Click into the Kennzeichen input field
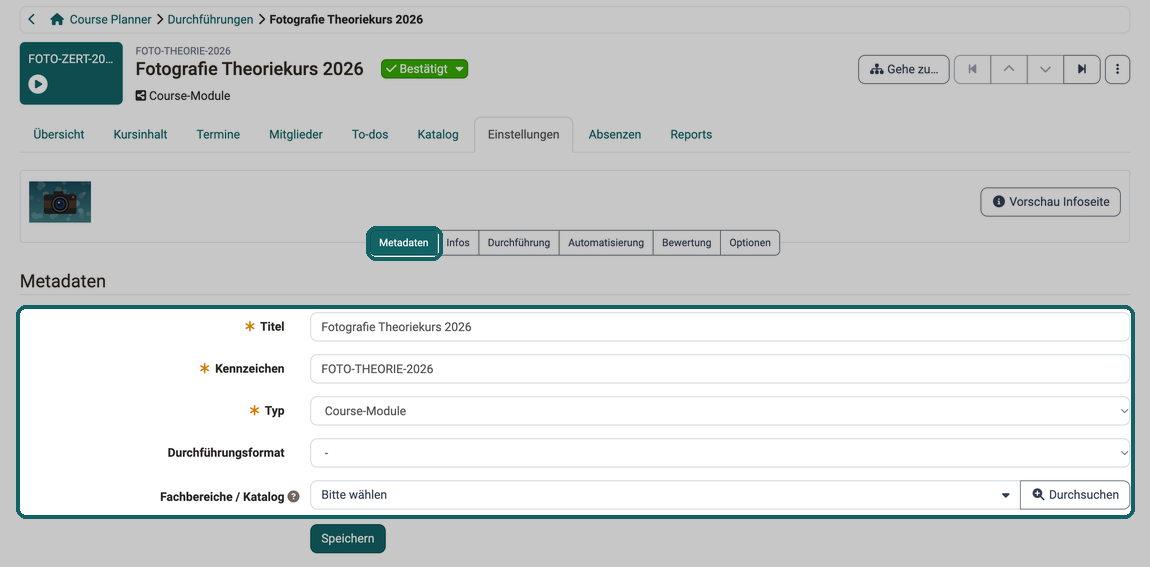The image size is (1150, 567). (719, 369)
